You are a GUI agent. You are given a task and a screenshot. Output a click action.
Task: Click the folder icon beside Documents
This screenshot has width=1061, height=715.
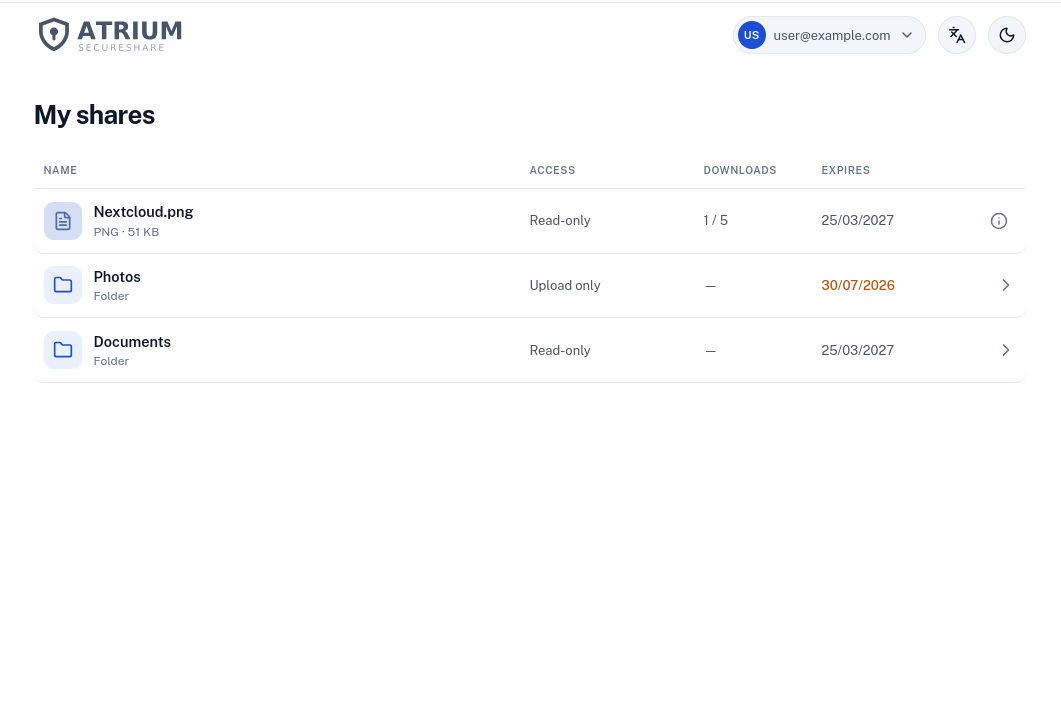[x=63, y=350]
